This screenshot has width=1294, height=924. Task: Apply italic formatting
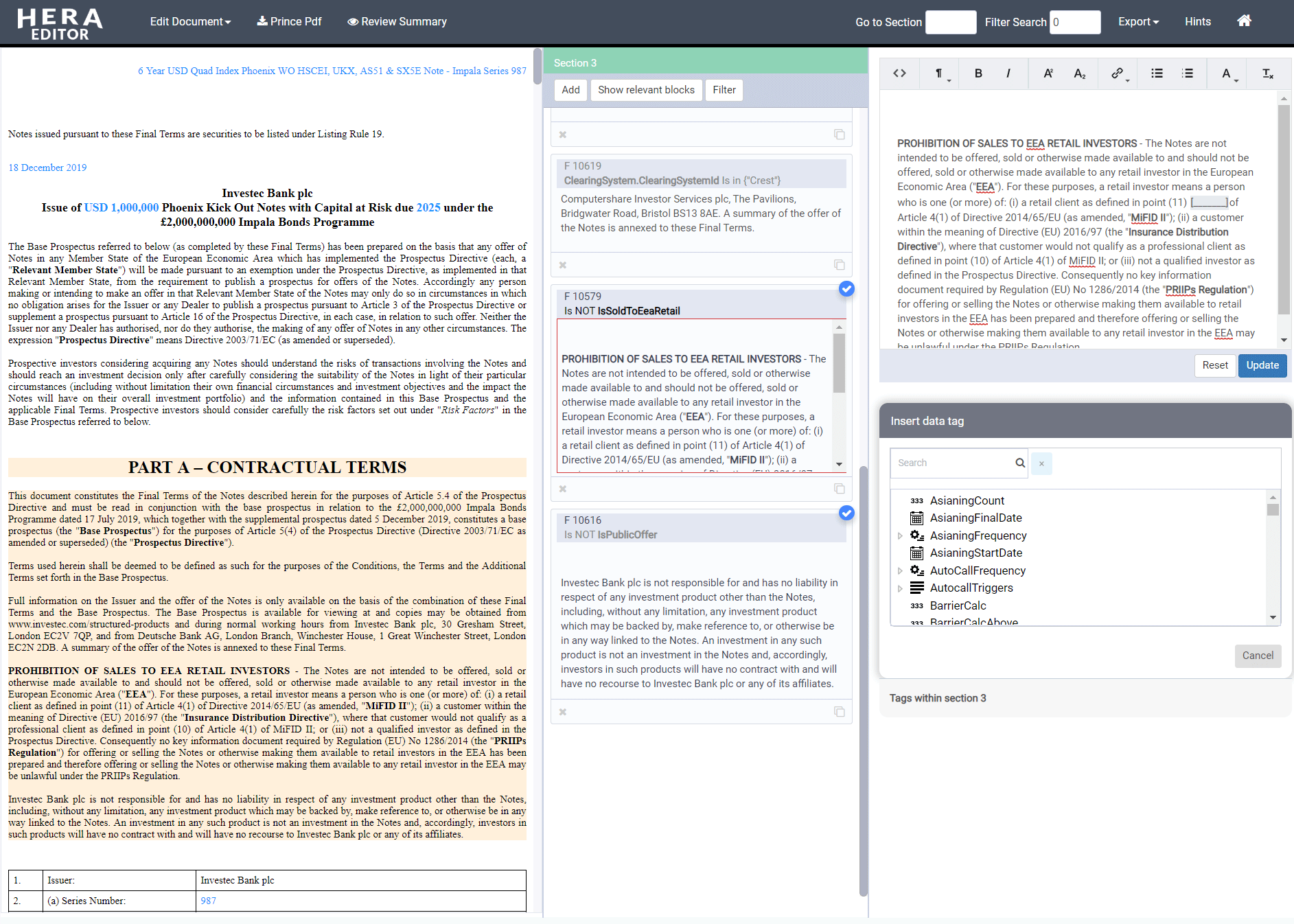pos(1008,73)
